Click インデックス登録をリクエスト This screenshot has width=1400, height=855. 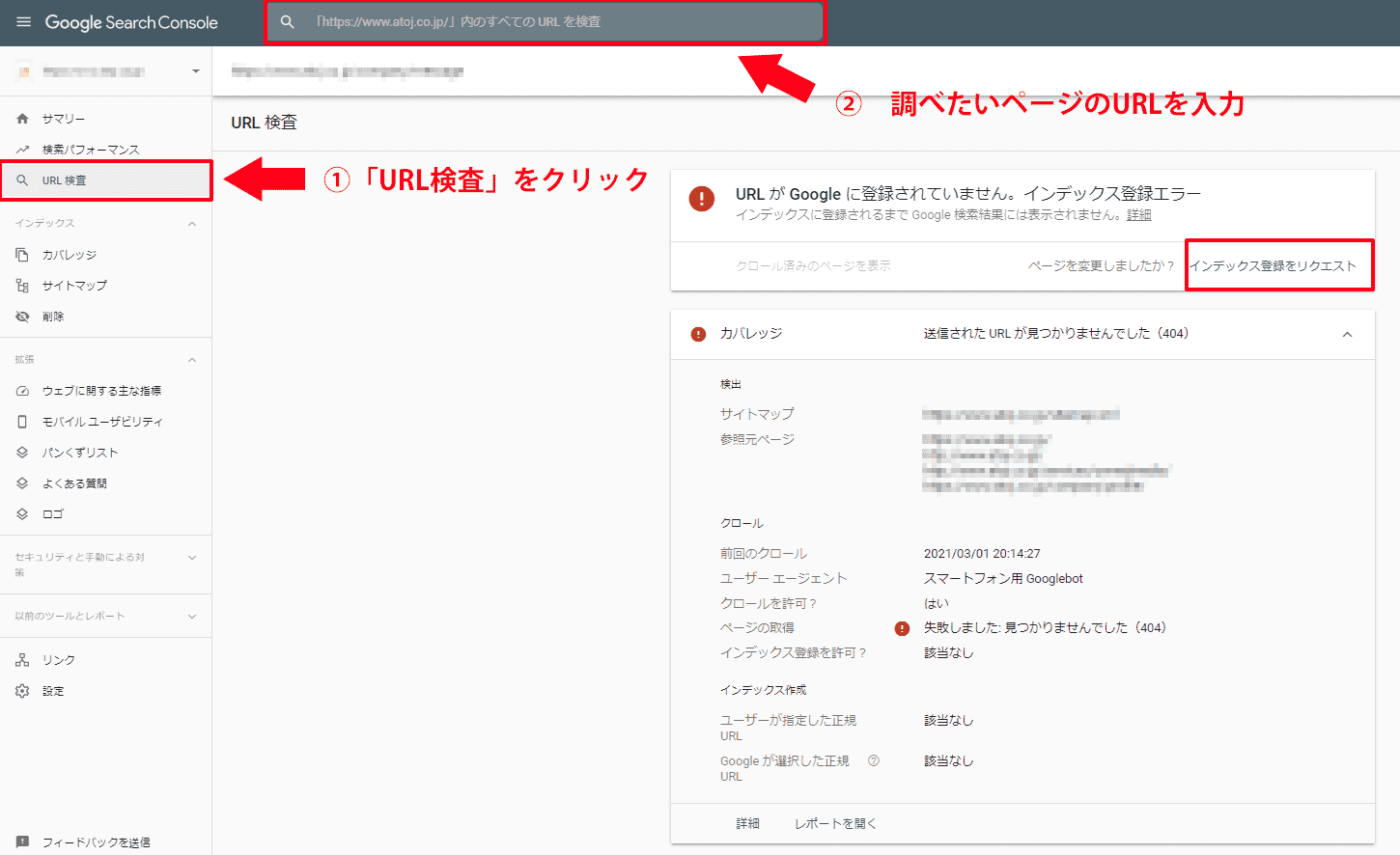pos(1273,265)
